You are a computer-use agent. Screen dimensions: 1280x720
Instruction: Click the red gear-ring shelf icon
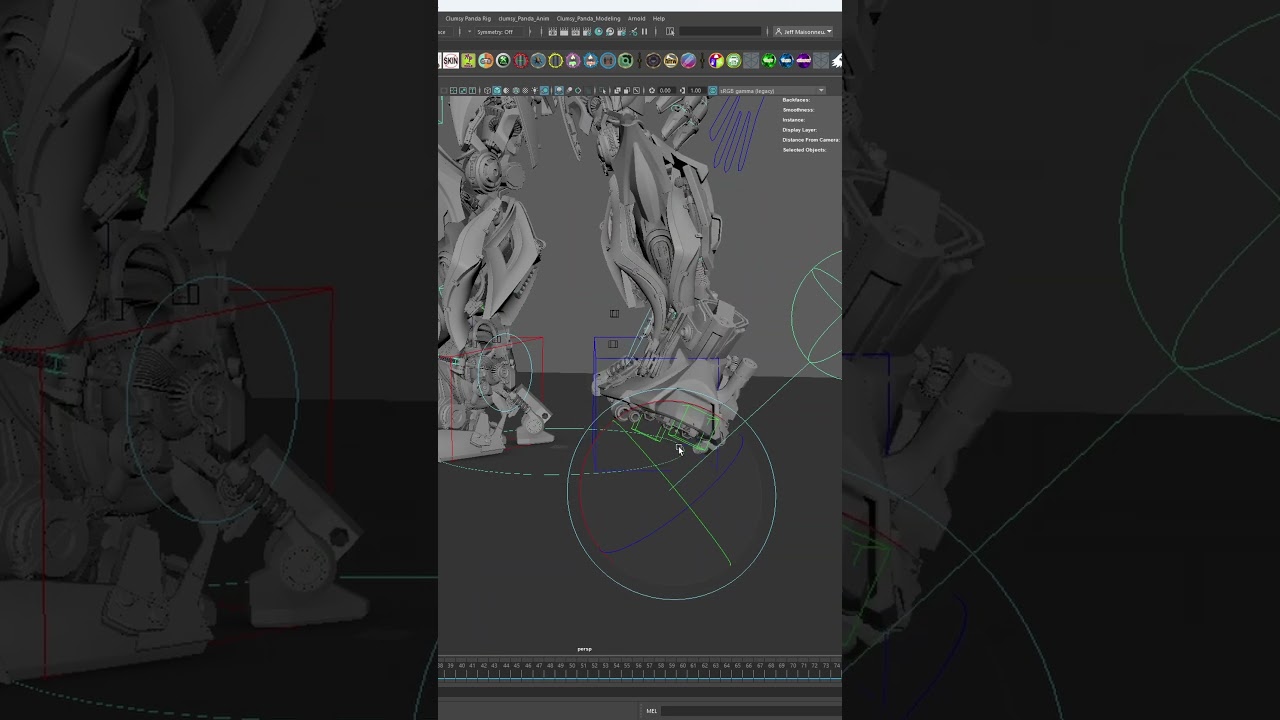(x=521, y=61)
